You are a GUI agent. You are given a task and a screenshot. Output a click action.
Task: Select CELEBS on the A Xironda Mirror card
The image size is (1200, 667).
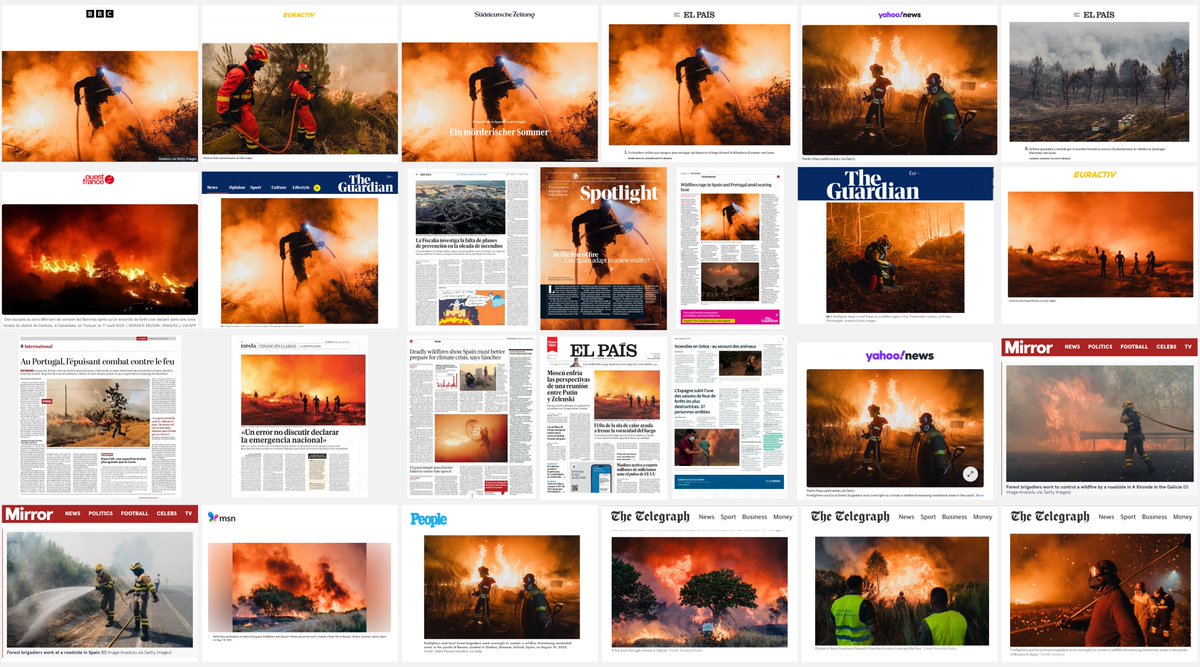point(1166,347)
